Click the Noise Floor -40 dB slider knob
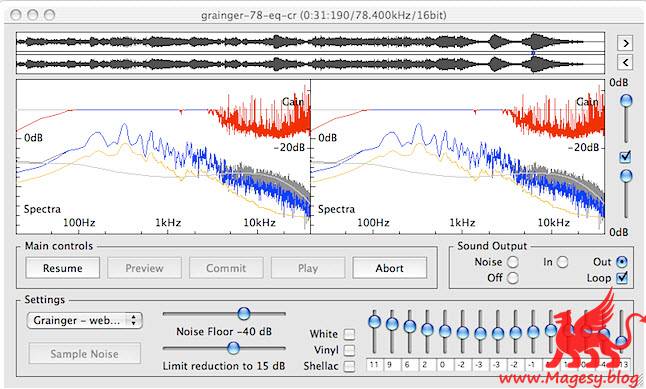The width and height of the screenshot is (646, 389). pyautogui.click(x=244, y=314)
